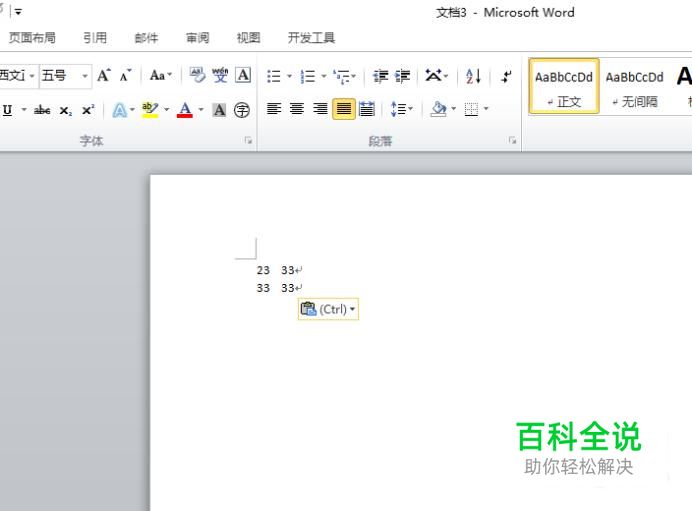This screenshot has height=511, width=692.
Task: Open the font color dropdown arrow
Action: 201,109
